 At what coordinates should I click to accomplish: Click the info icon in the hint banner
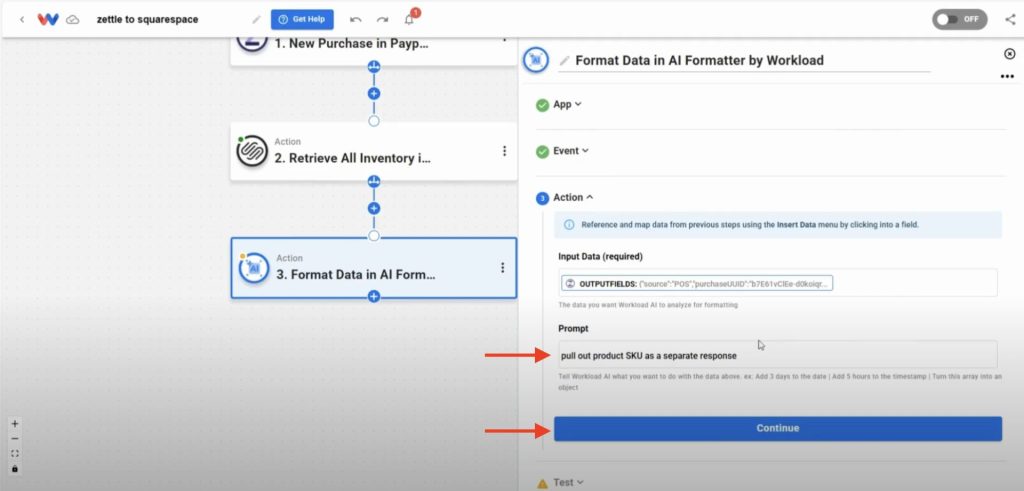point(569,225)
